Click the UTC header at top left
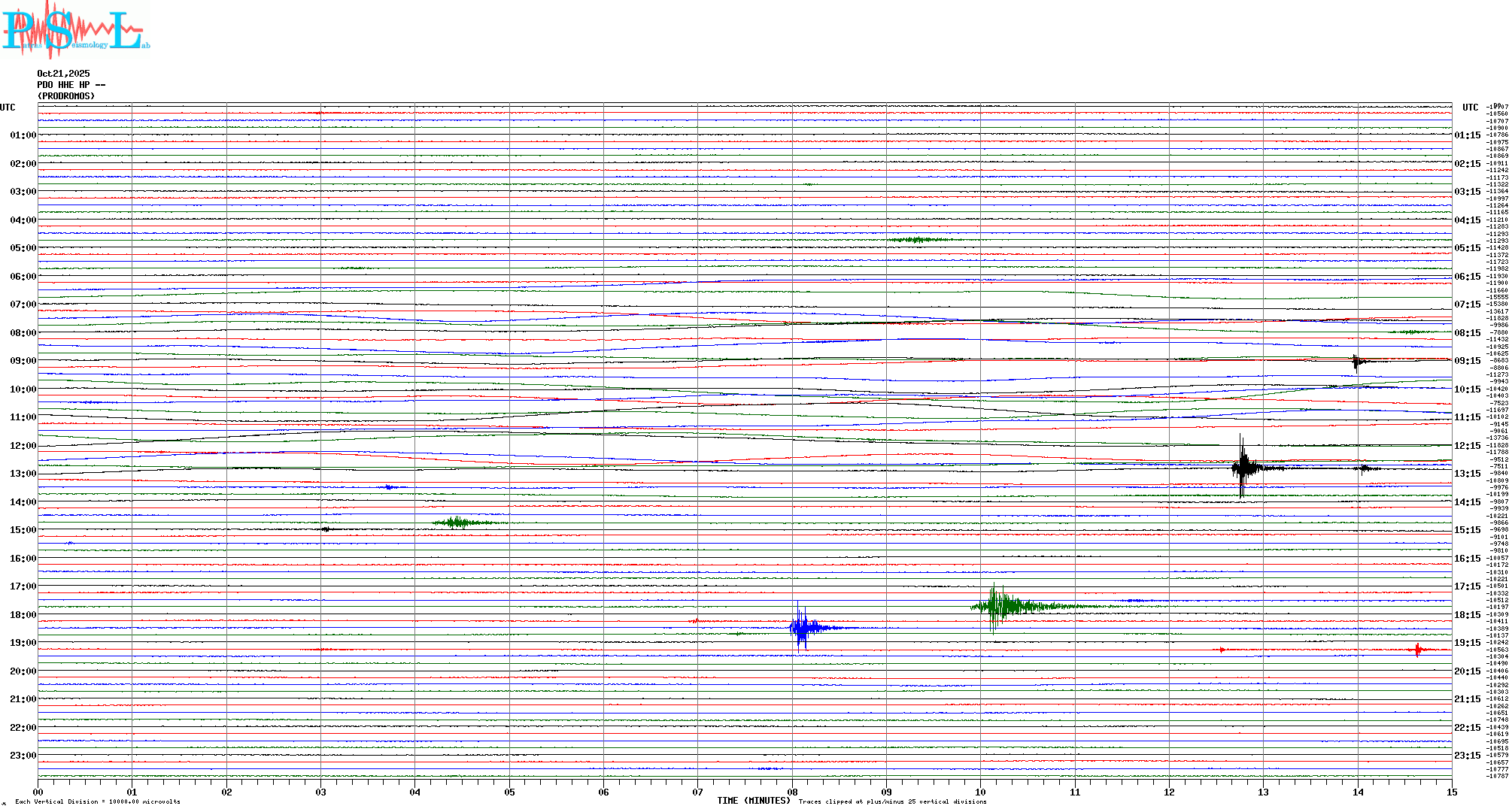 (x=8, y=108)
